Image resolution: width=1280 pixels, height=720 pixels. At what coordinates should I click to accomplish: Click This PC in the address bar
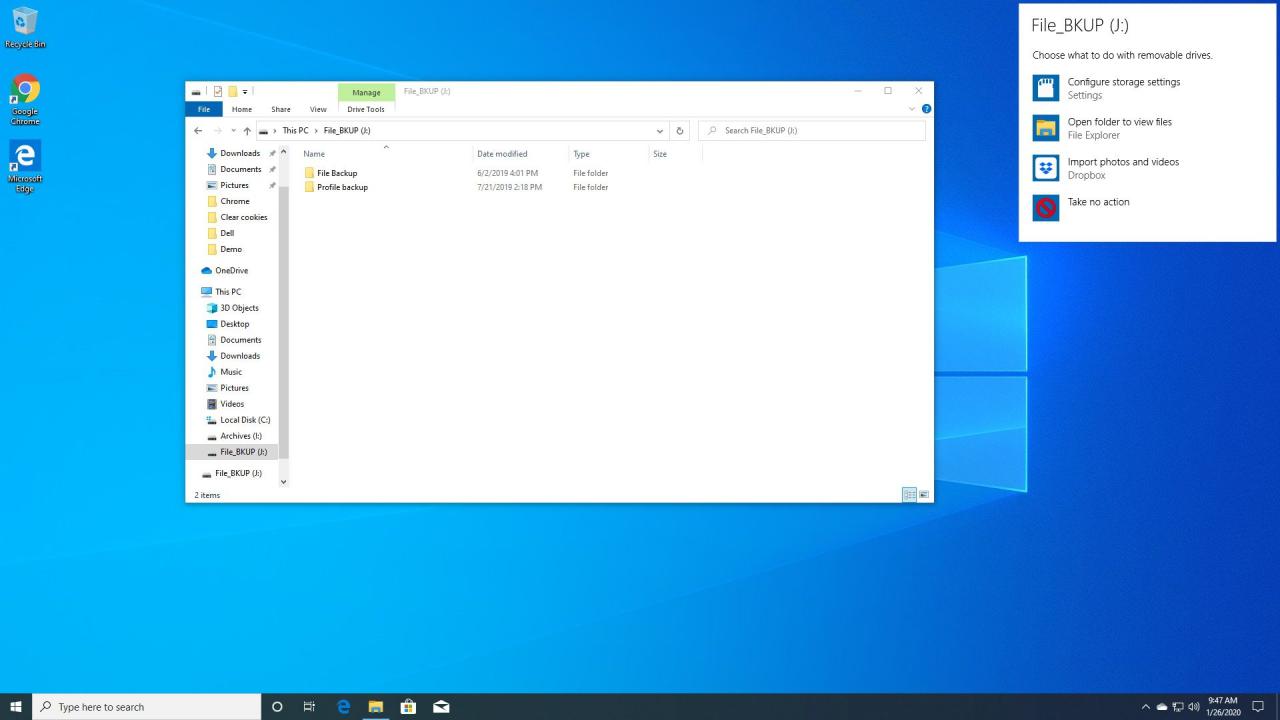(x=295, y=131)
